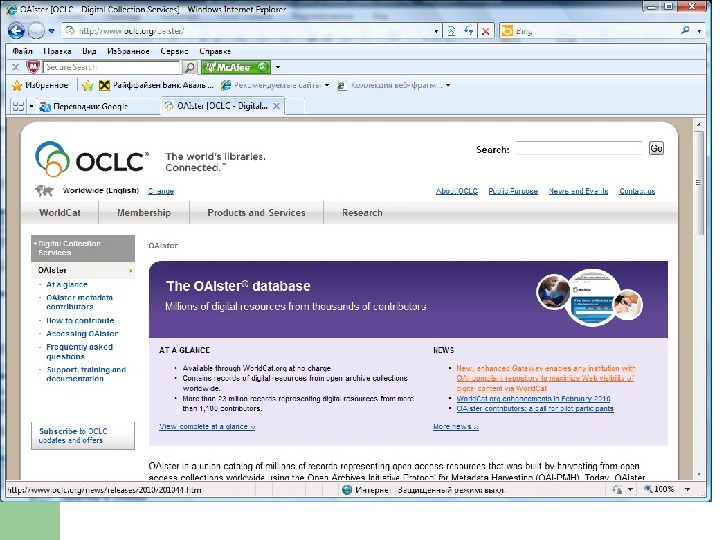The height and width of the screenshot is (540, 720).
Task: Open Коллекция веб-фрагментов favorite
Action: [x=390, y=85]
